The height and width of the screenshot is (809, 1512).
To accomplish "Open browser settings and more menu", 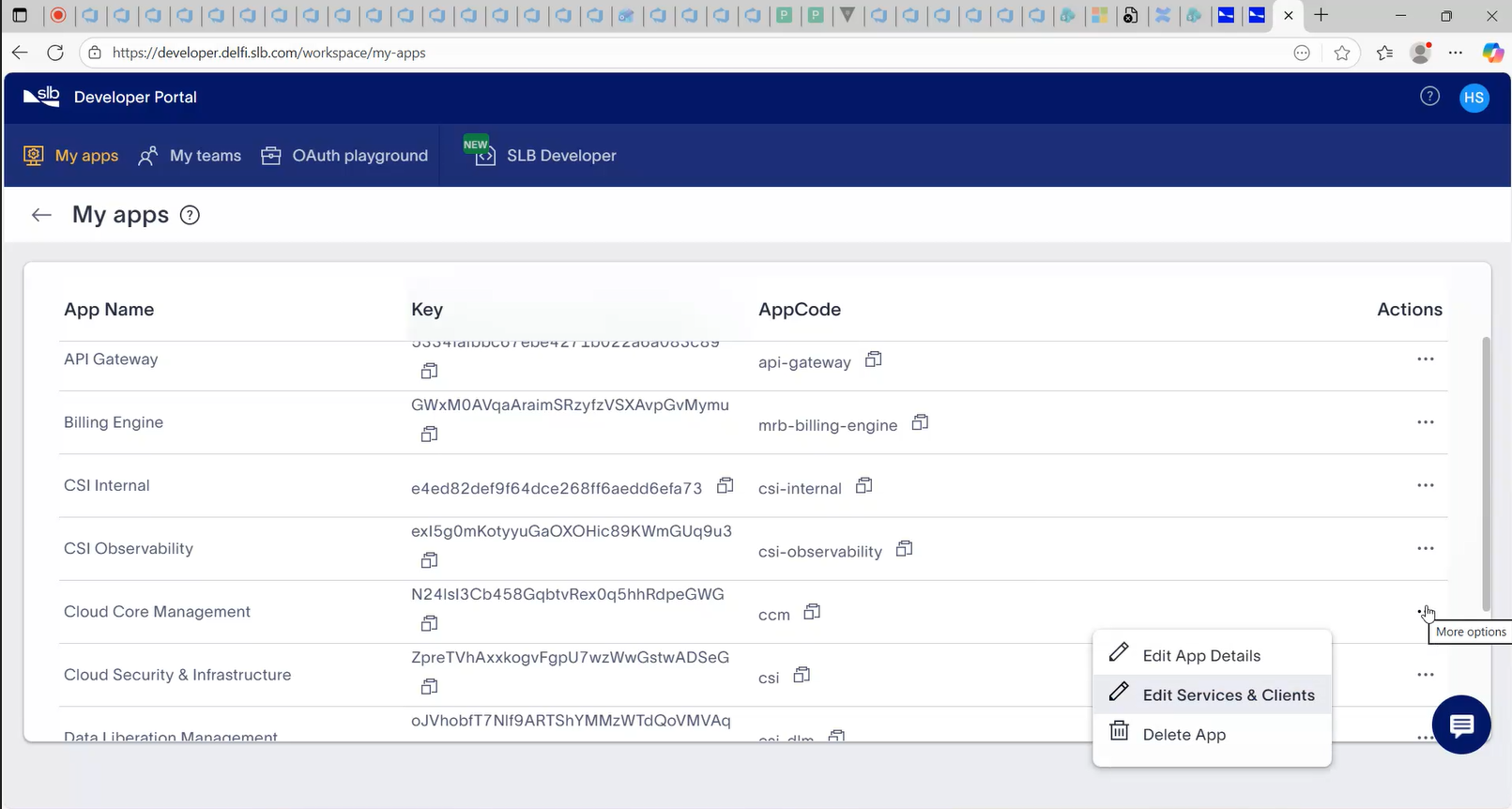I will click(x=1456, y=53).
